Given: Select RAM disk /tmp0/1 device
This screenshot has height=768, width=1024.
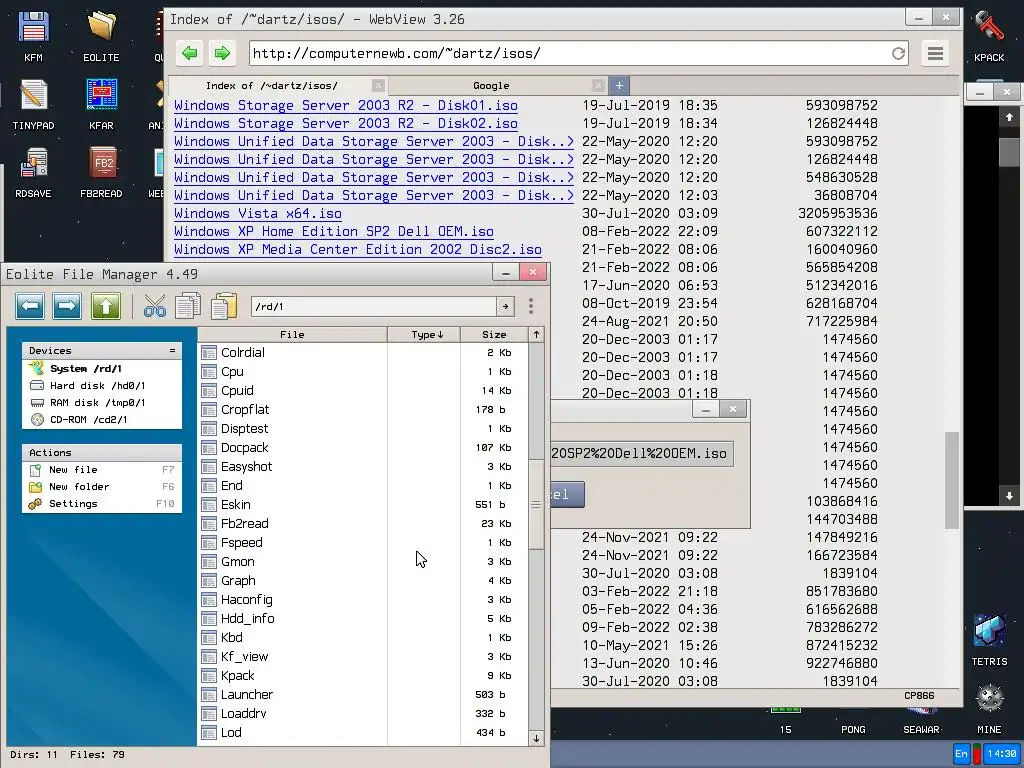Looking at the screenshot, I should pyautogui.click(x=102, y=402).
